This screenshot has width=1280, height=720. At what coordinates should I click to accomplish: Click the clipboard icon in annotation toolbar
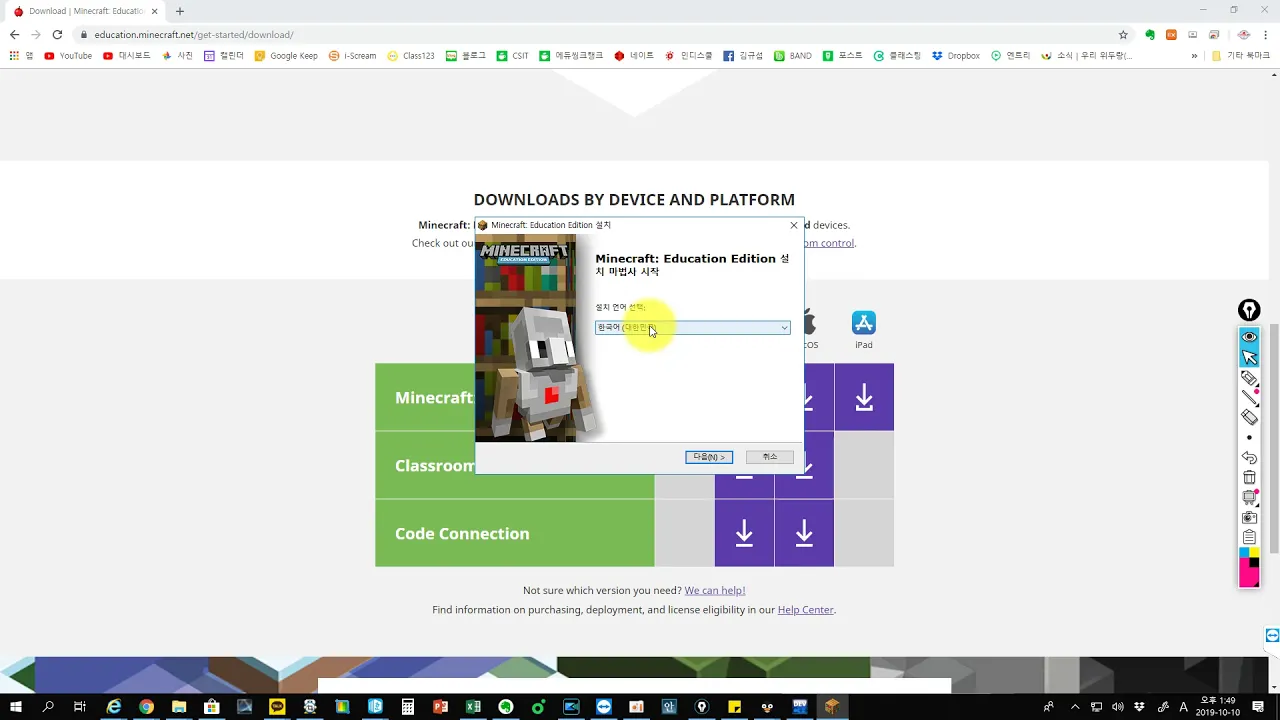1249,538
